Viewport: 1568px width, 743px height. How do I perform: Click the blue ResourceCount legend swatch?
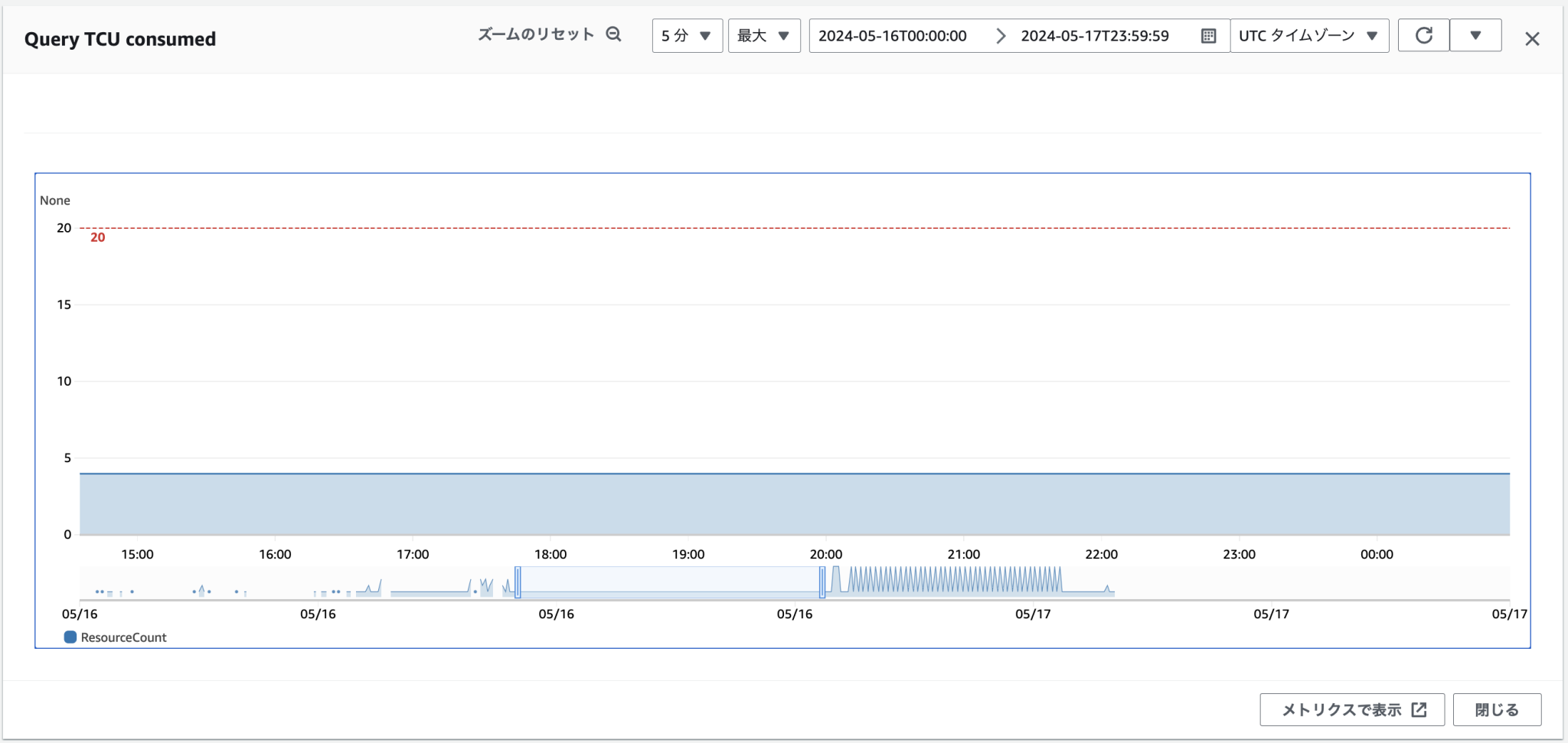70,637
